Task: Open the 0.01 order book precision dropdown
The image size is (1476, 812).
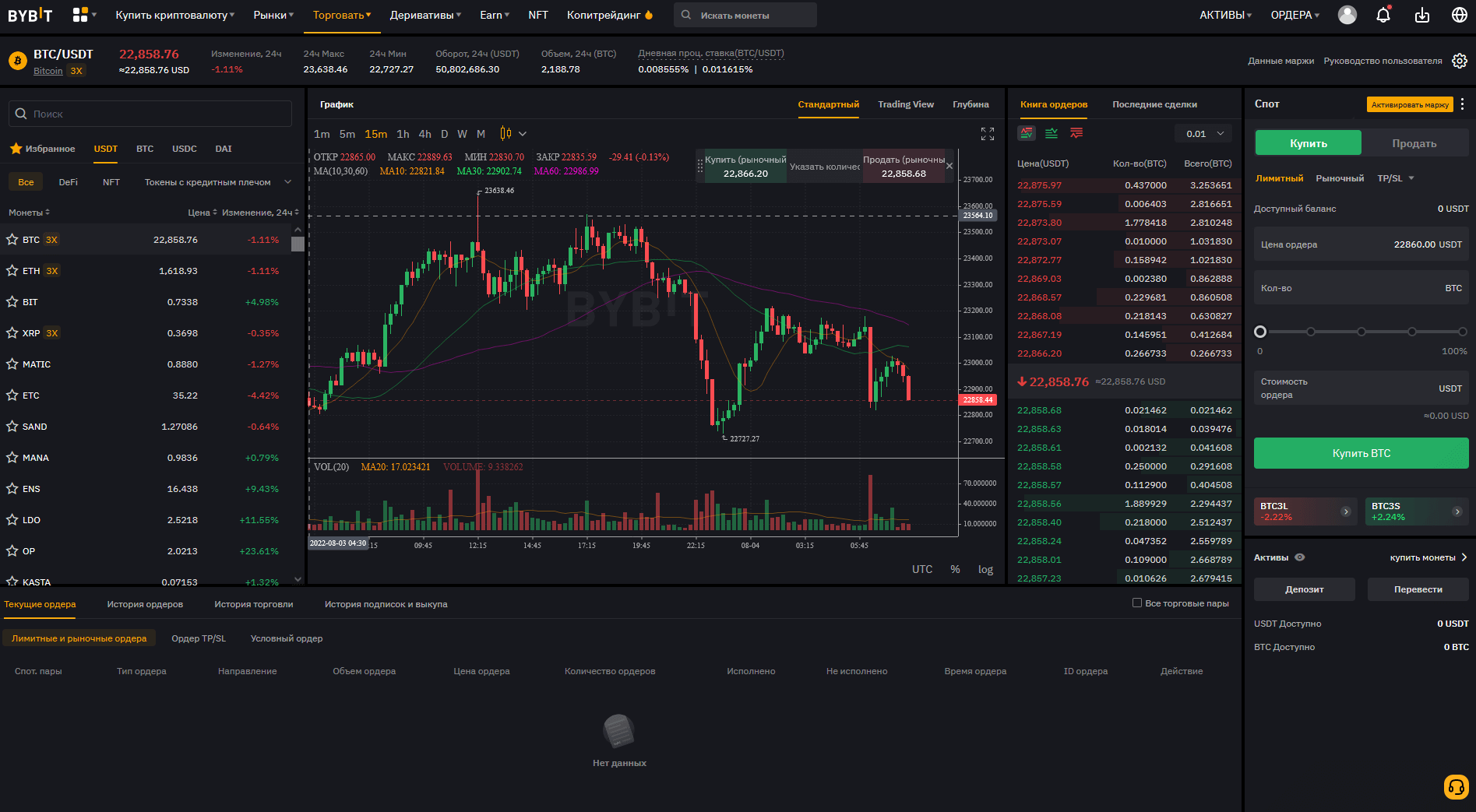Action: (x=1204, y=134)
